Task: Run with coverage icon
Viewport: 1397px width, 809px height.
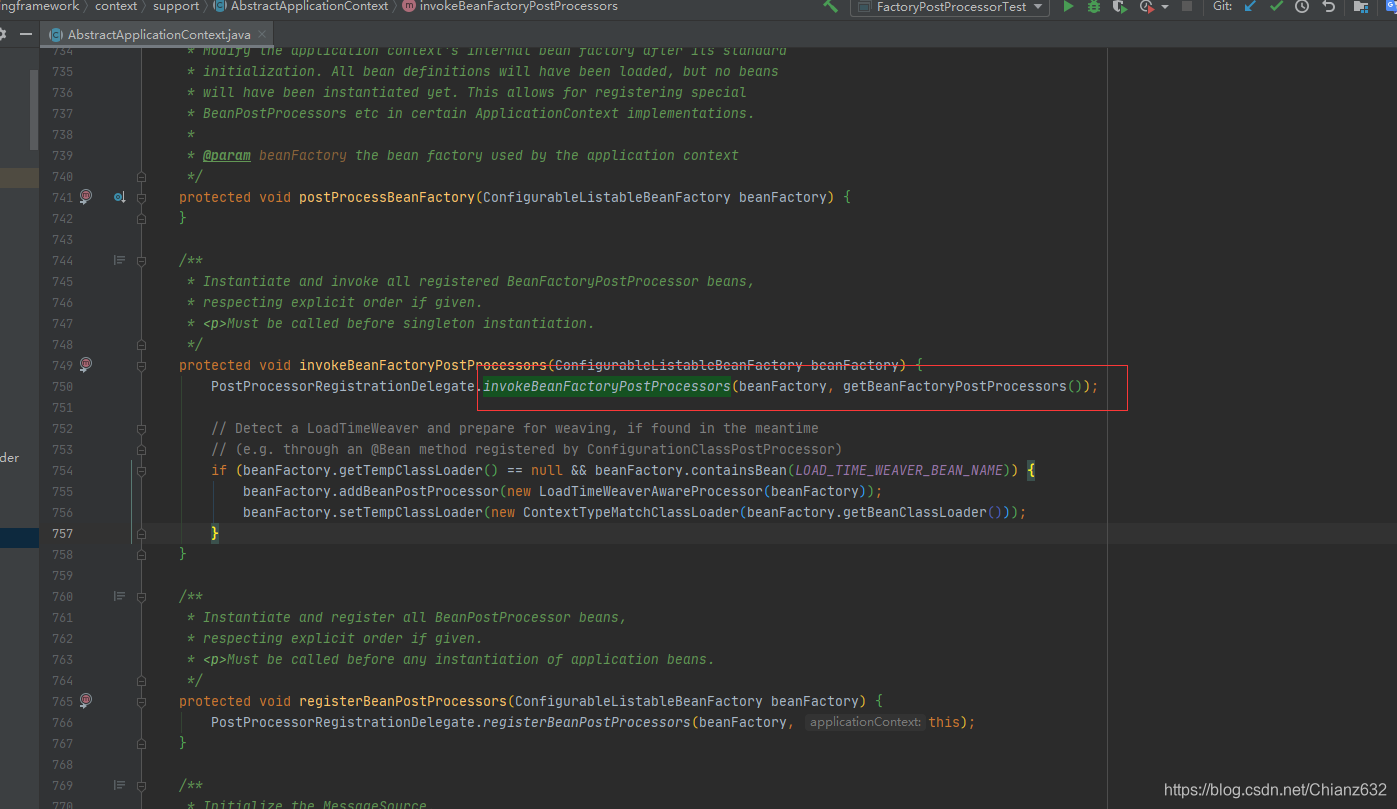Action: 1120,7
